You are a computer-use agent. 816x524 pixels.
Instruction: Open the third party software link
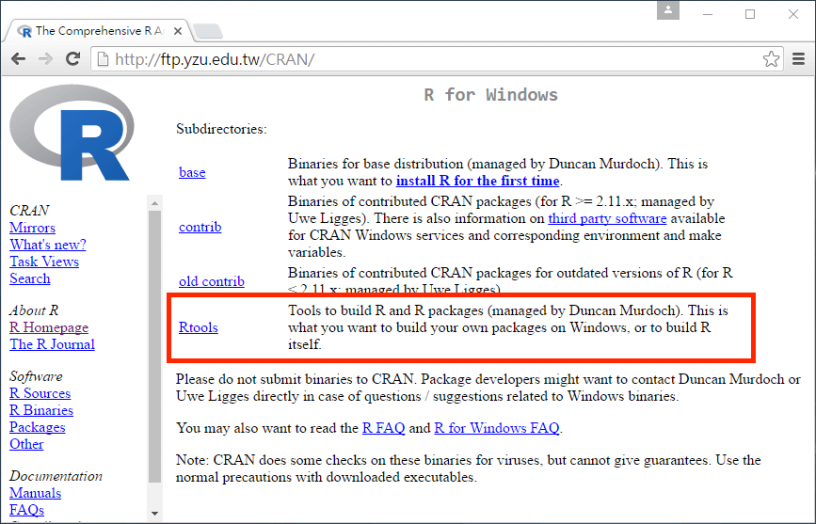[x=607, y=218]
